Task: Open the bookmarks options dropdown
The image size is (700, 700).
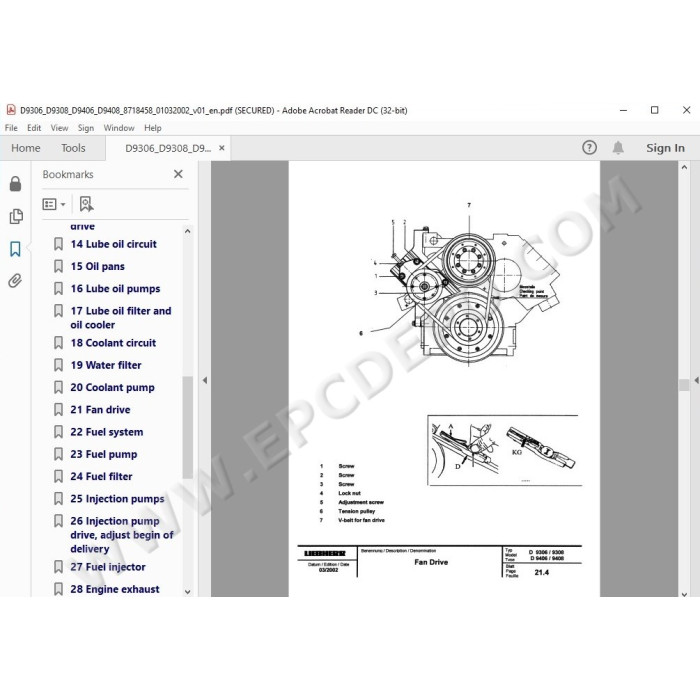Action: tap(54, 204)
